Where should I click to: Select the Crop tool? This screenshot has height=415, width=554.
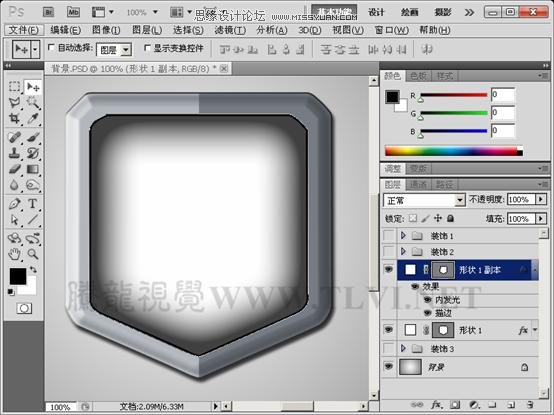pos(14,118)
